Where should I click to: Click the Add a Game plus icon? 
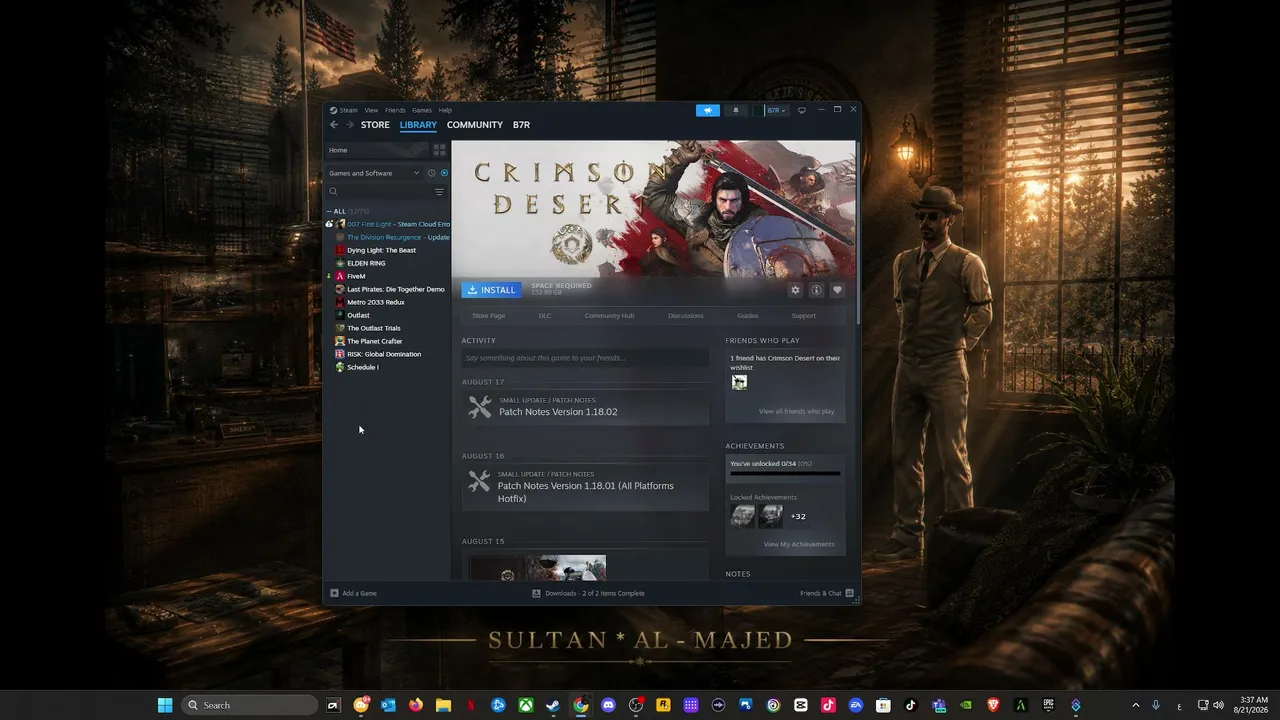[x=334, y=593]
